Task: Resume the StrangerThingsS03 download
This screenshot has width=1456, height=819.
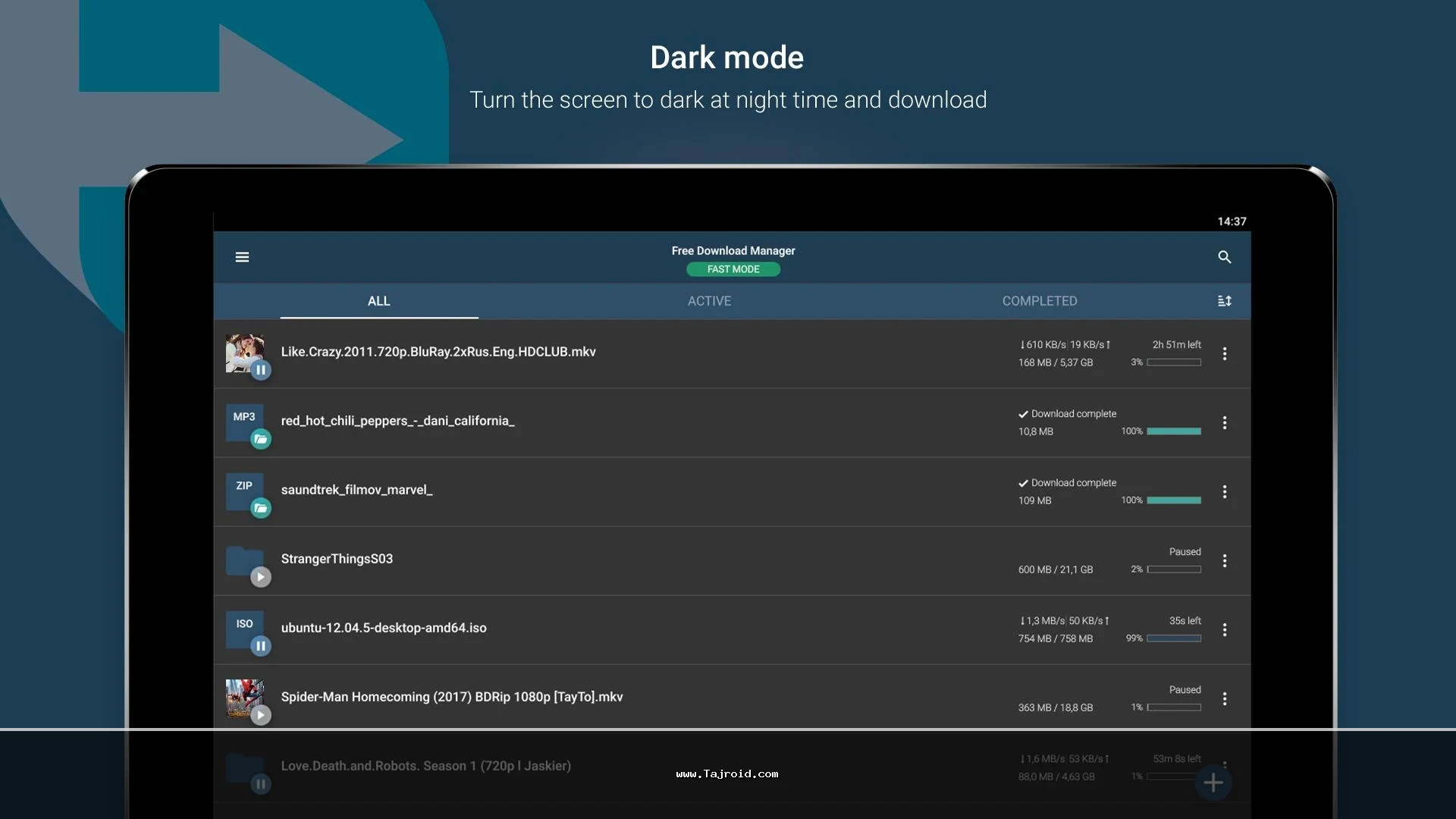Action: (x=260, y=577)
